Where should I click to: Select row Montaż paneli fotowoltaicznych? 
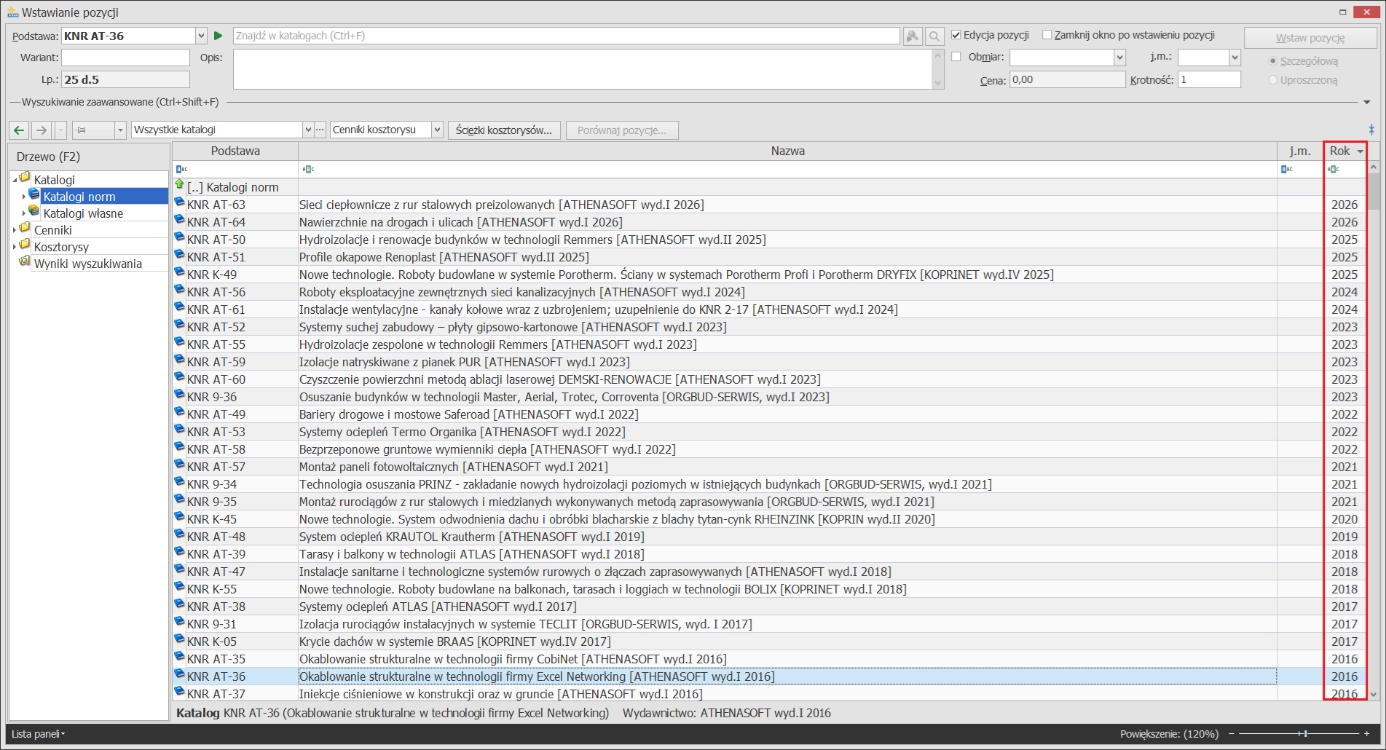[770, 466]
